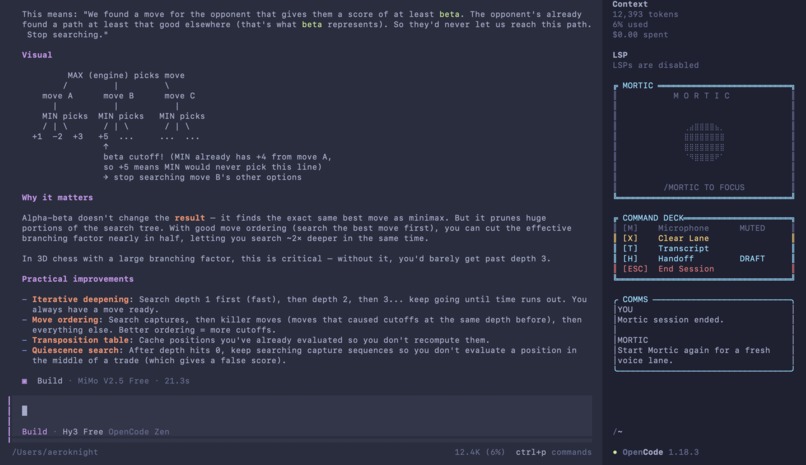806x465 pixels.
Task: Click the highlighted word result
Action: (x=190, y=218)
